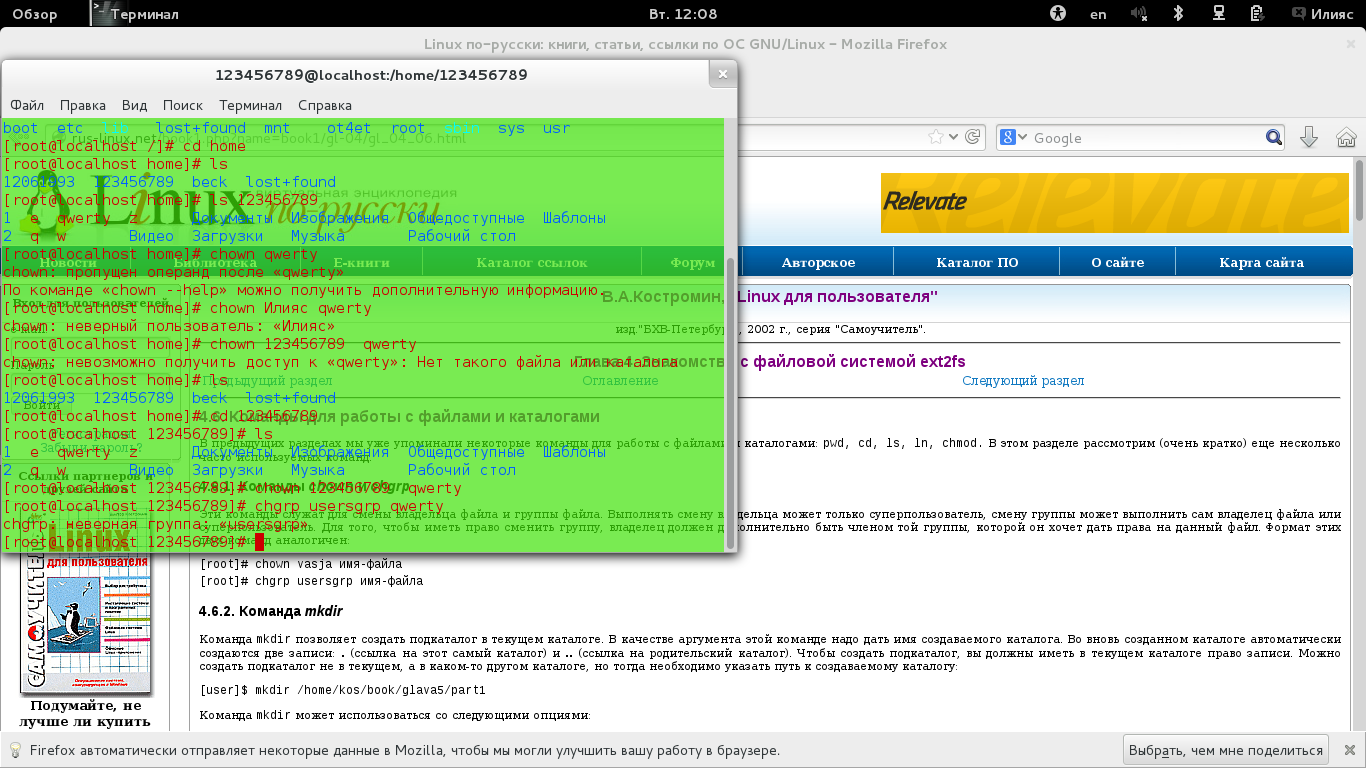
Task: Open the Файл menu in terminal
Action: coord(27,105)
